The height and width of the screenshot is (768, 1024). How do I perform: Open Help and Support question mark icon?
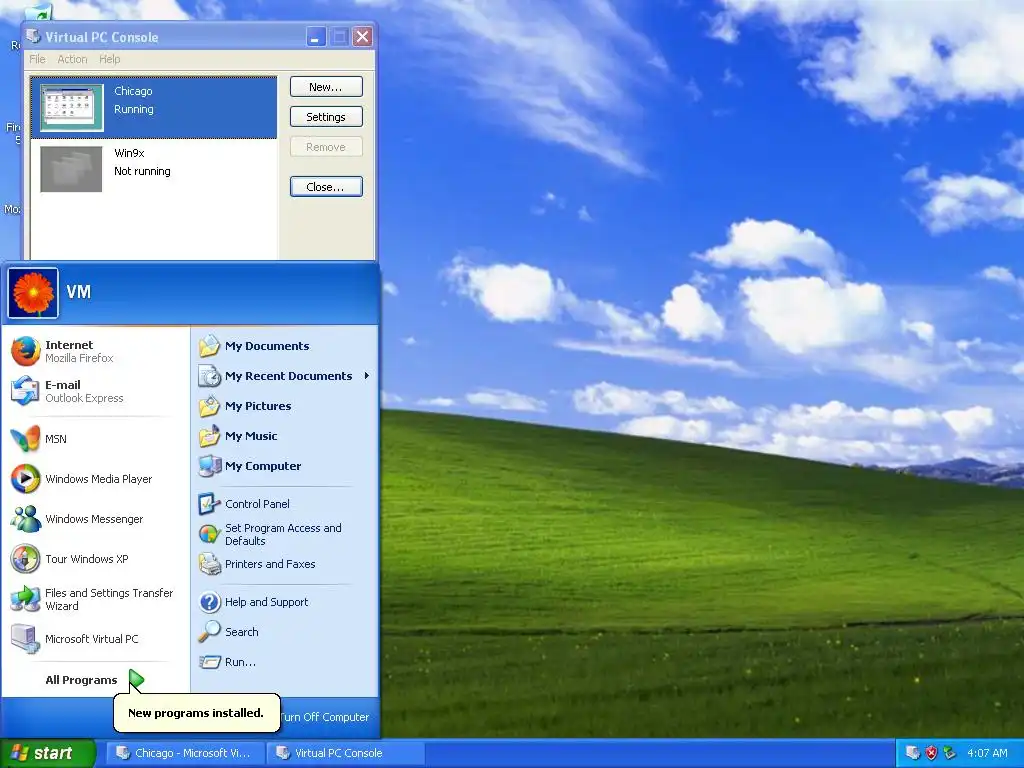click(210, 601)
